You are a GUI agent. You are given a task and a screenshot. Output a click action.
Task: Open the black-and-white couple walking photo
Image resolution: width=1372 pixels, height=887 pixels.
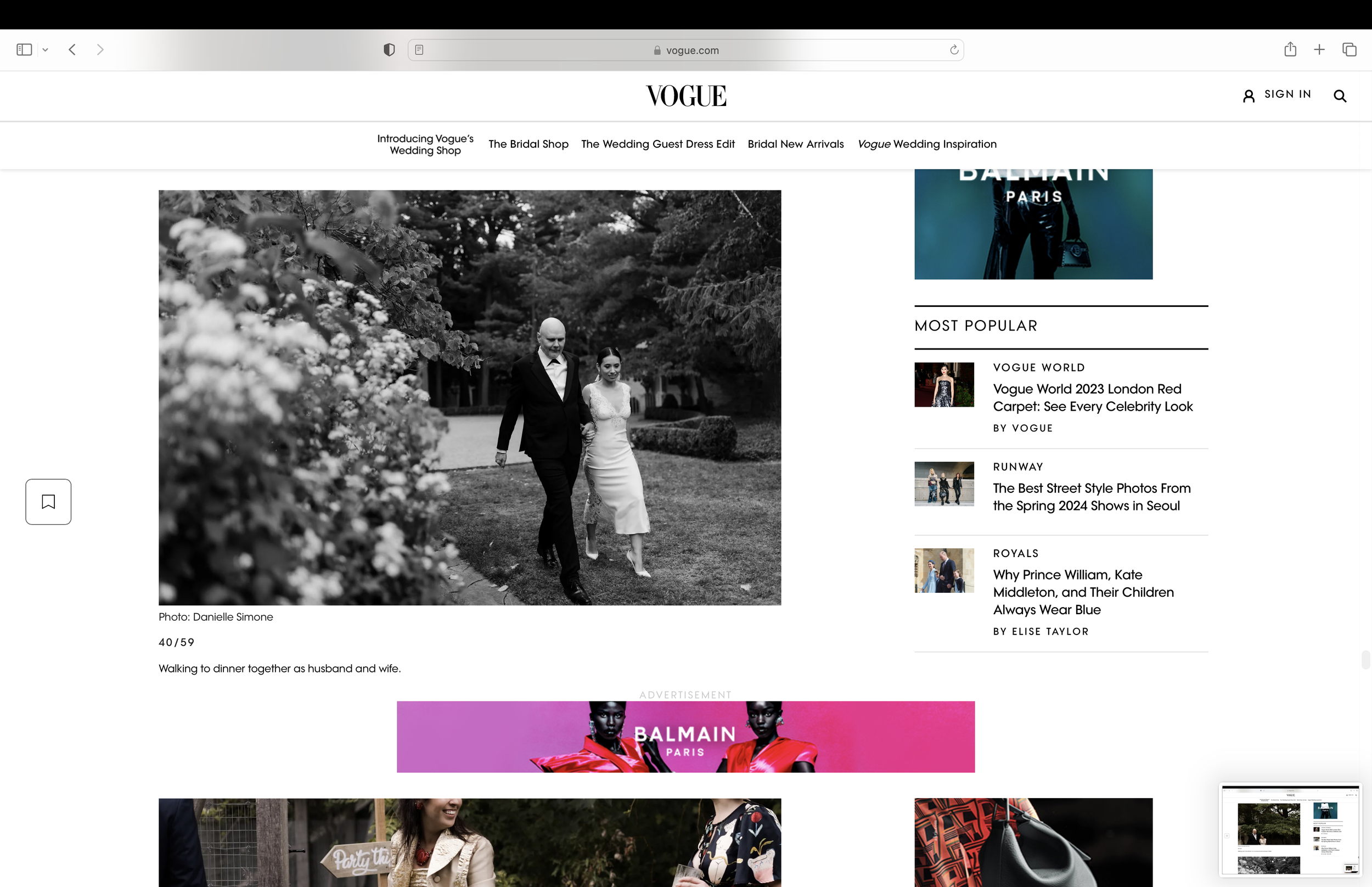coord(470,397)
